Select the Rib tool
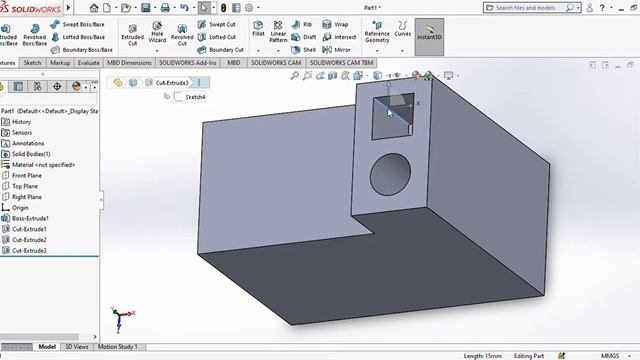The width and height of the screenshot is (640, 360). click(302, 24)
